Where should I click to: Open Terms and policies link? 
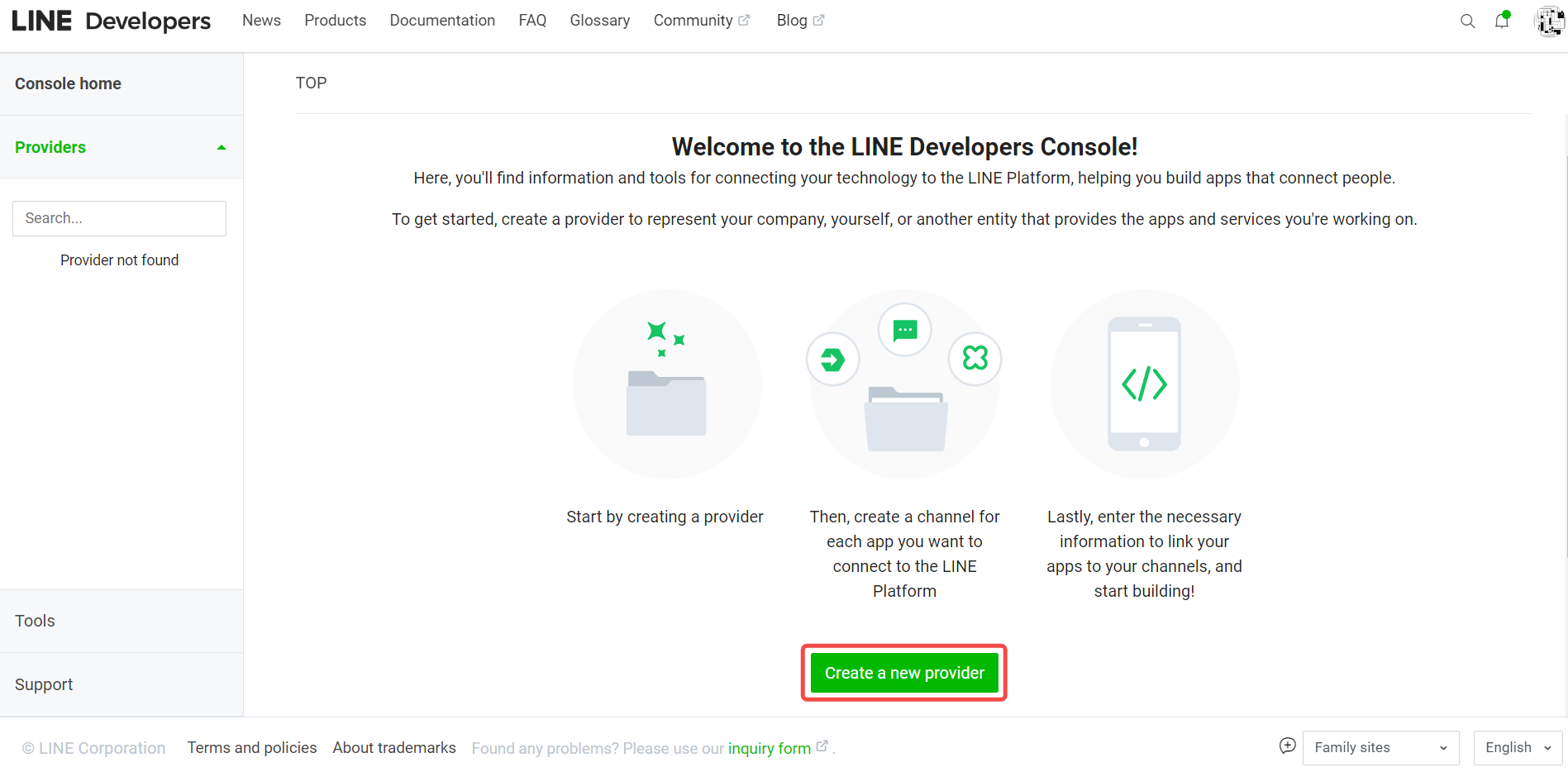click(252, 748)
